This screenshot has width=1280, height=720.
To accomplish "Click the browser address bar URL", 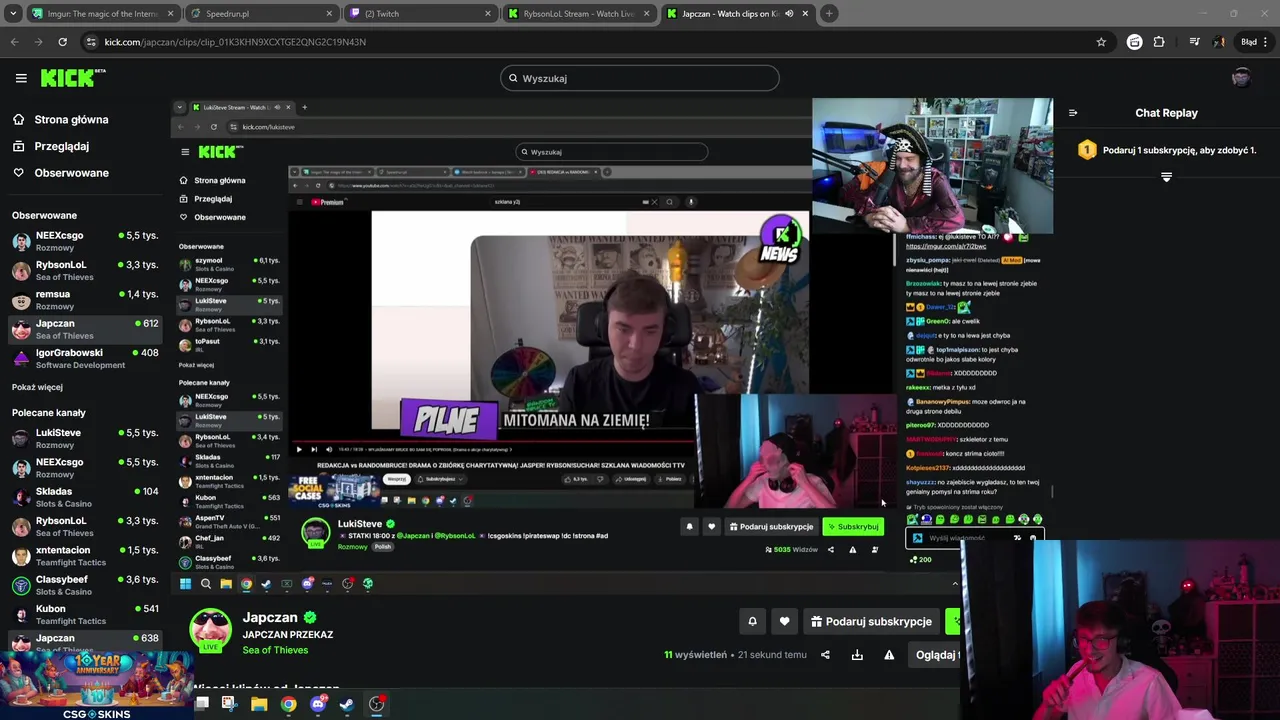I will tap(235, 42).
